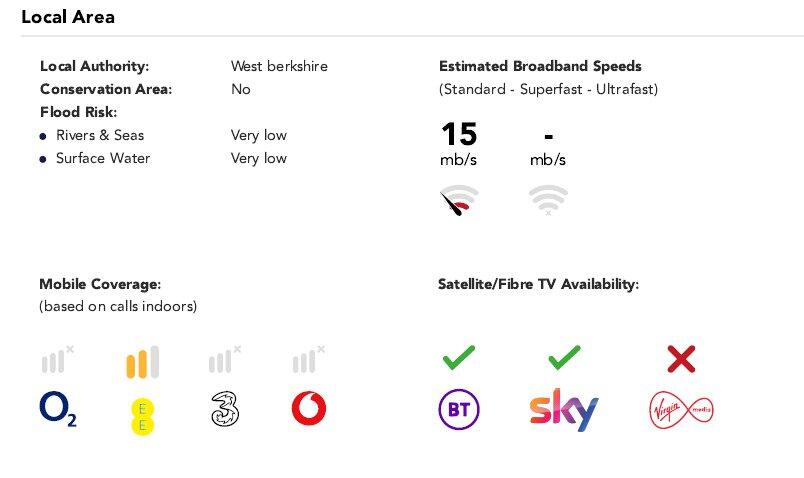
Task: Click the Sky TV logo
Action: [563, 409]
